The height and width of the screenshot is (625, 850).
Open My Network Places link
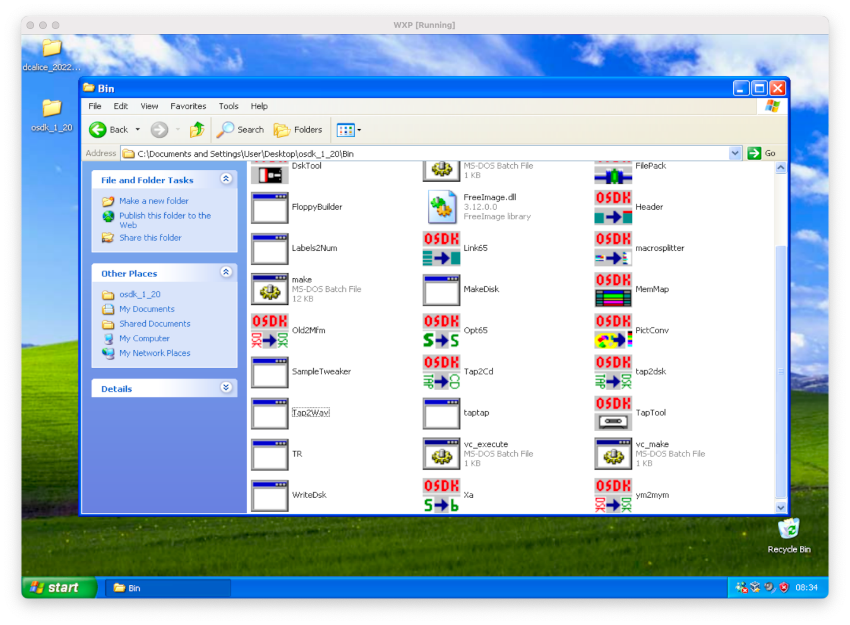point(155,353)
